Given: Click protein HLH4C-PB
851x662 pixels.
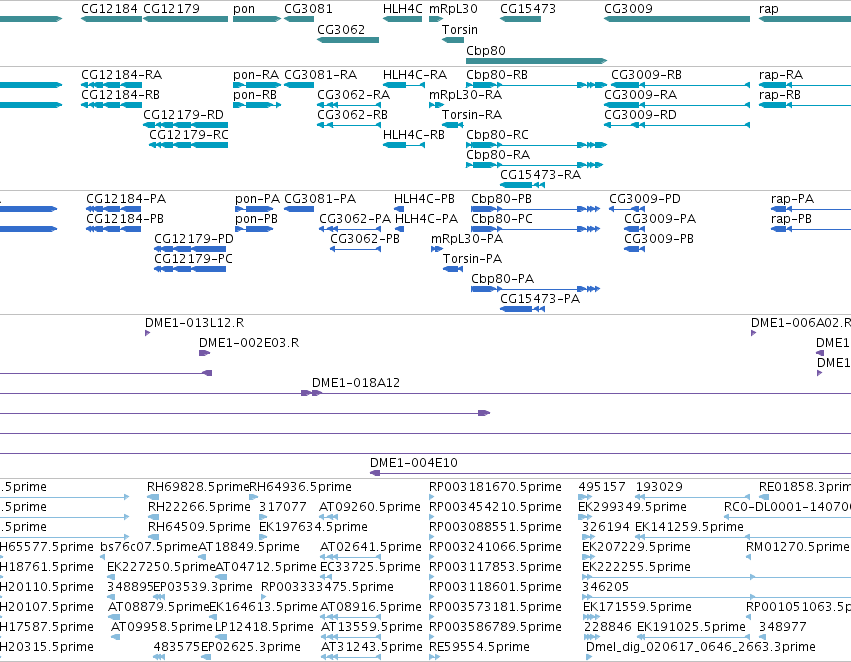Looking at the screenshot, I should click(424, 199).
